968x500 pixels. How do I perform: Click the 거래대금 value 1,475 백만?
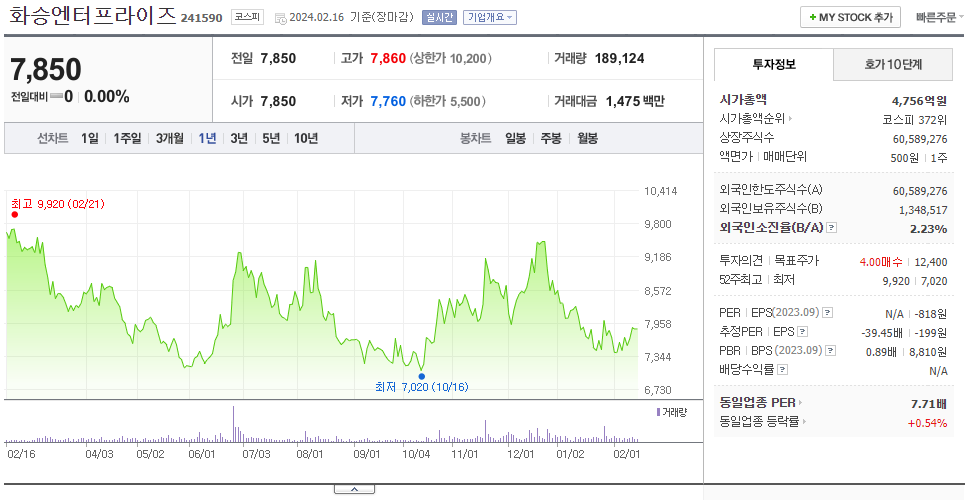635,101
